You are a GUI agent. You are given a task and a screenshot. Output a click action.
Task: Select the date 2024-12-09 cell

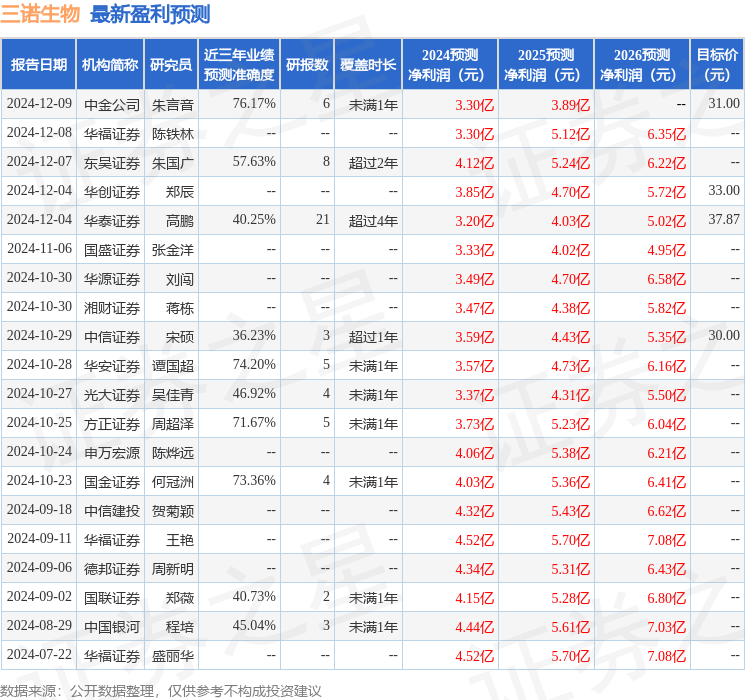click(39, 104)
